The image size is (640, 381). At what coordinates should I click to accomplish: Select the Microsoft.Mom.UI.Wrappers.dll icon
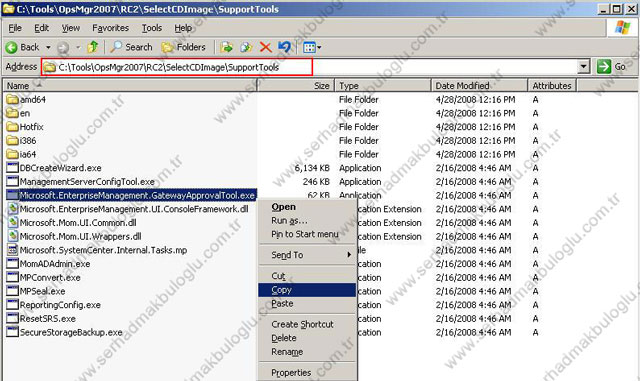[x=13, y=236]
